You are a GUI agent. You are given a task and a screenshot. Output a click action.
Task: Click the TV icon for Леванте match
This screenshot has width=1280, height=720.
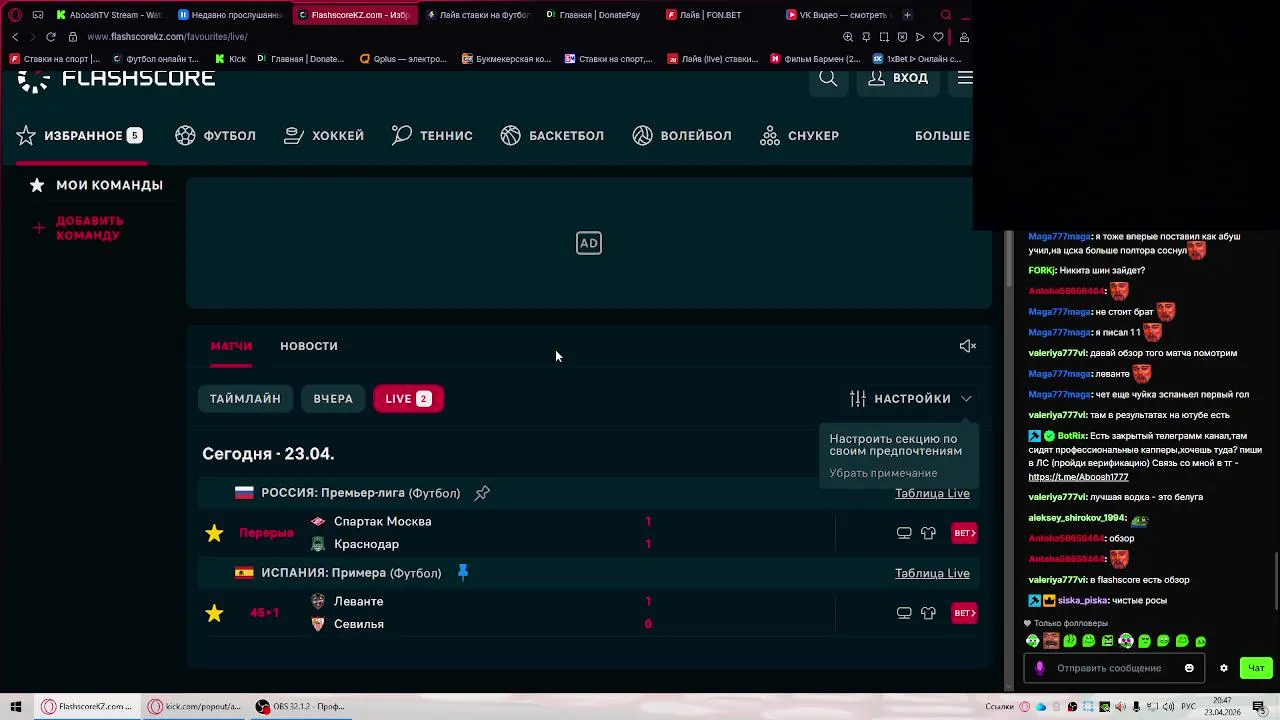coord(904,613)
